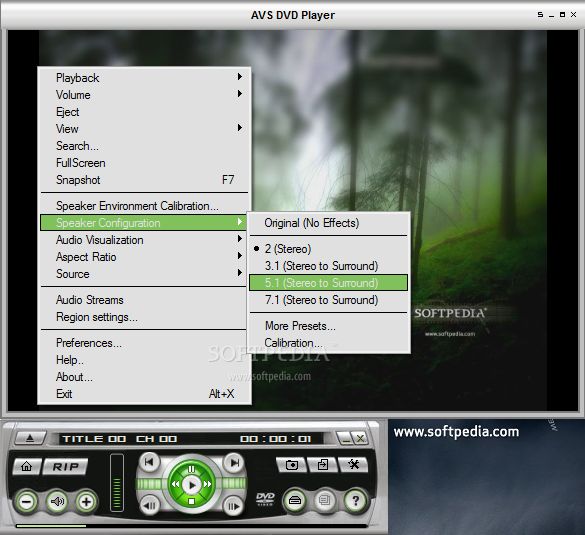Mute sound using the speaker button
Viewport: 585px width, 535px height.
57,502
